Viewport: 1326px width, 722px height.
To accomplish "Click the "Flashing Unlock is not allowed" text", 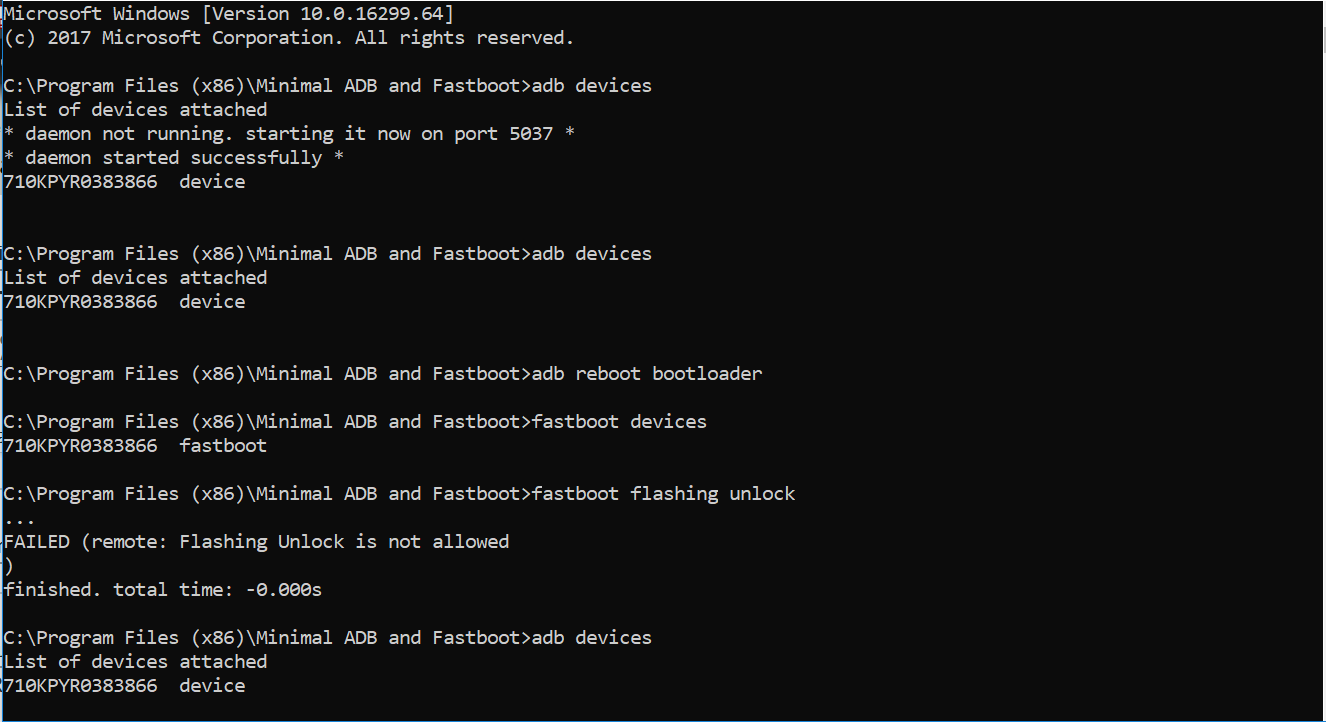I will (x=344, y=542).
